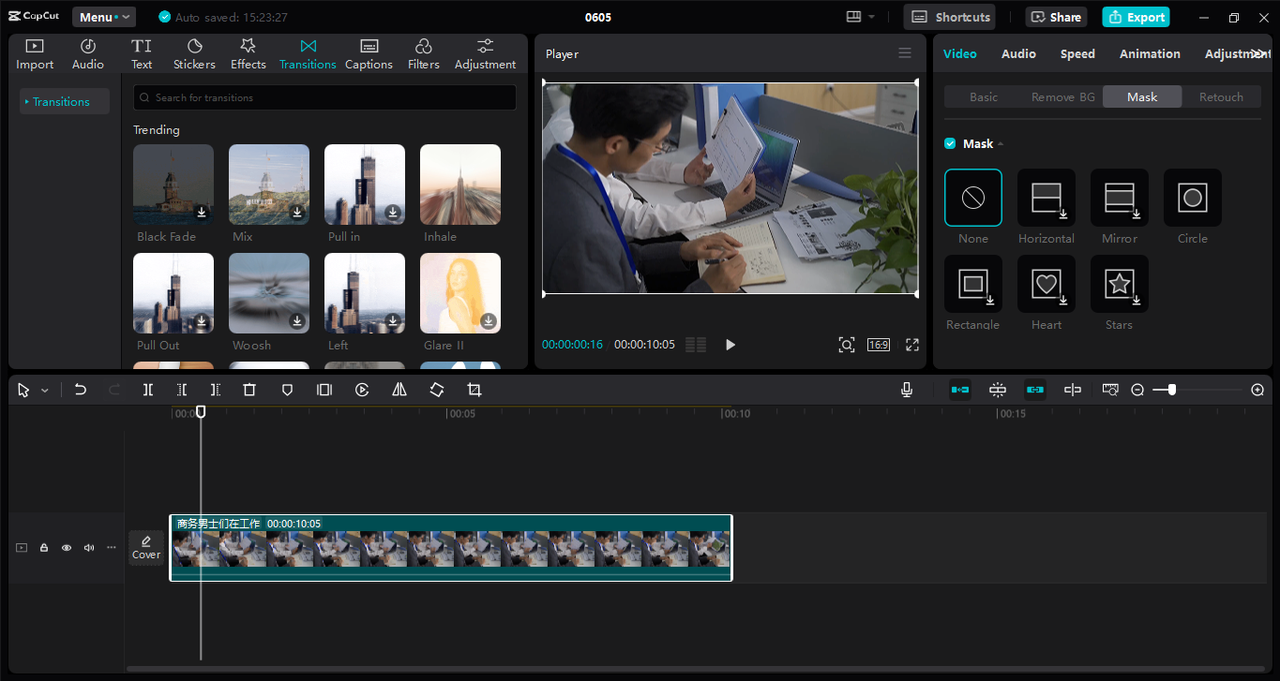Open the Import media tab
The image size is (1280, 681).
(x=35, y=54)
